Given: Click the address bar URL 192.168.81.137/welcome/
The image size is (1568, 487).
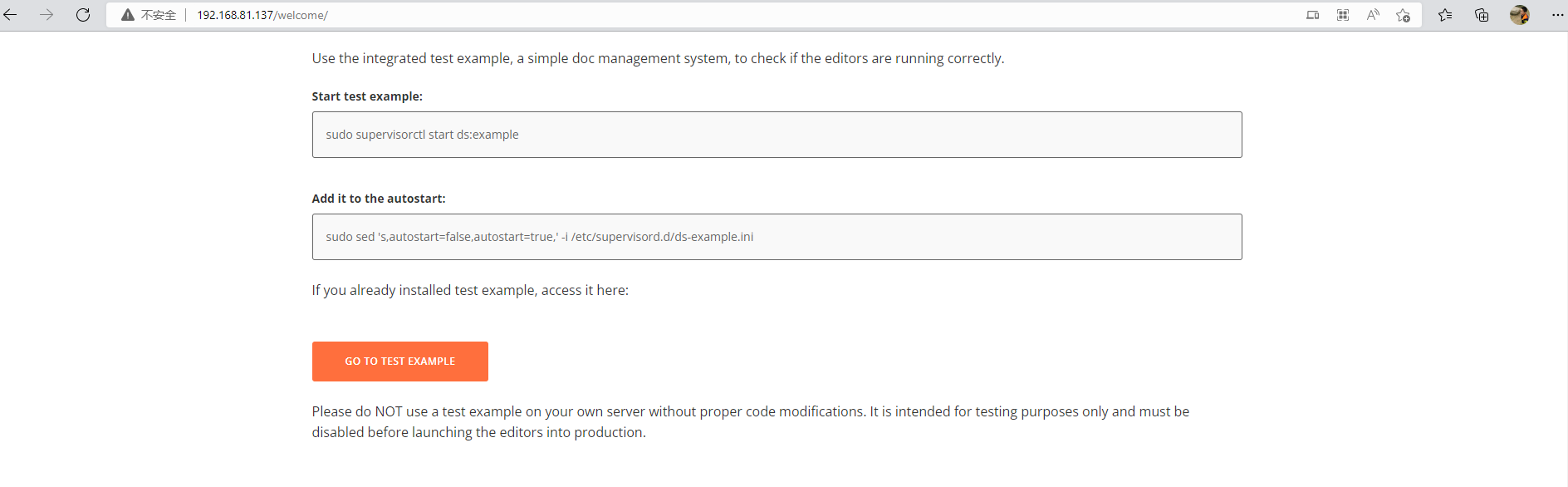Looking at the screenshot, I should coord(262,15).
